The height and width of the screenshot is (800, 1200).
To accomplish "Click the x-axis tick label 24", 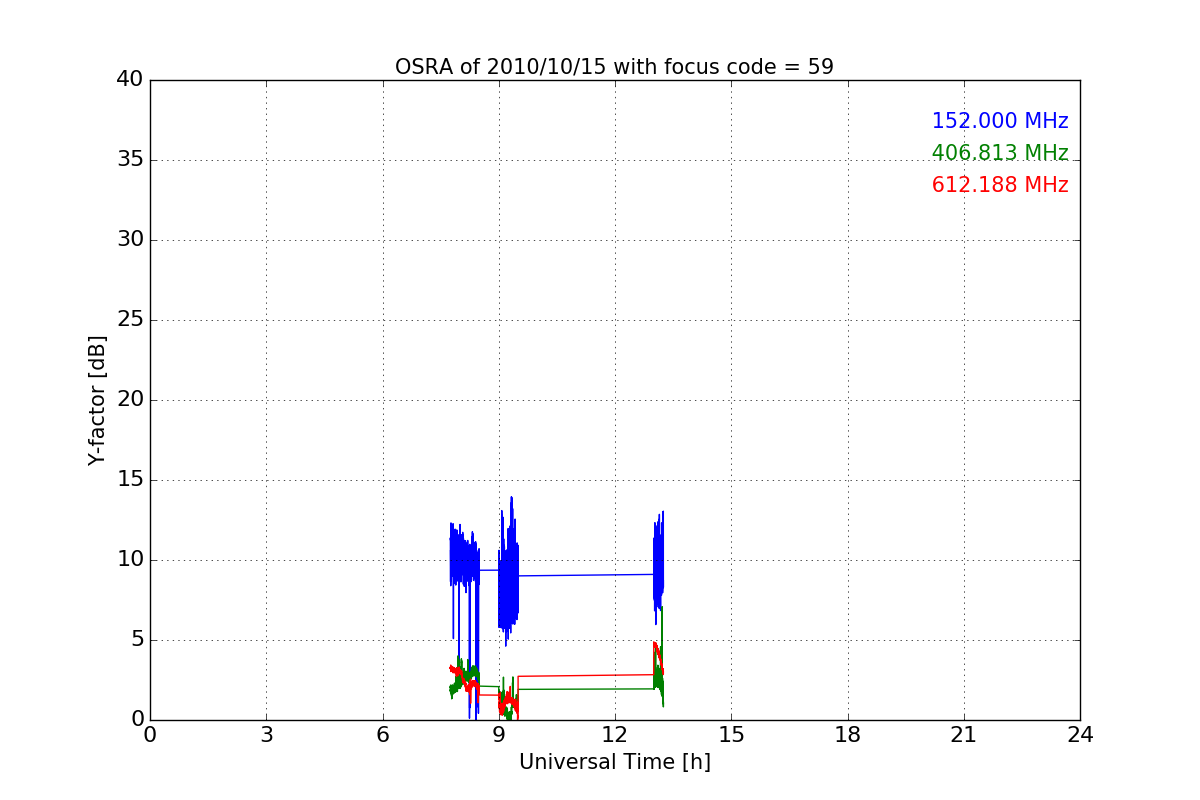I will [x=1080, y=735].
